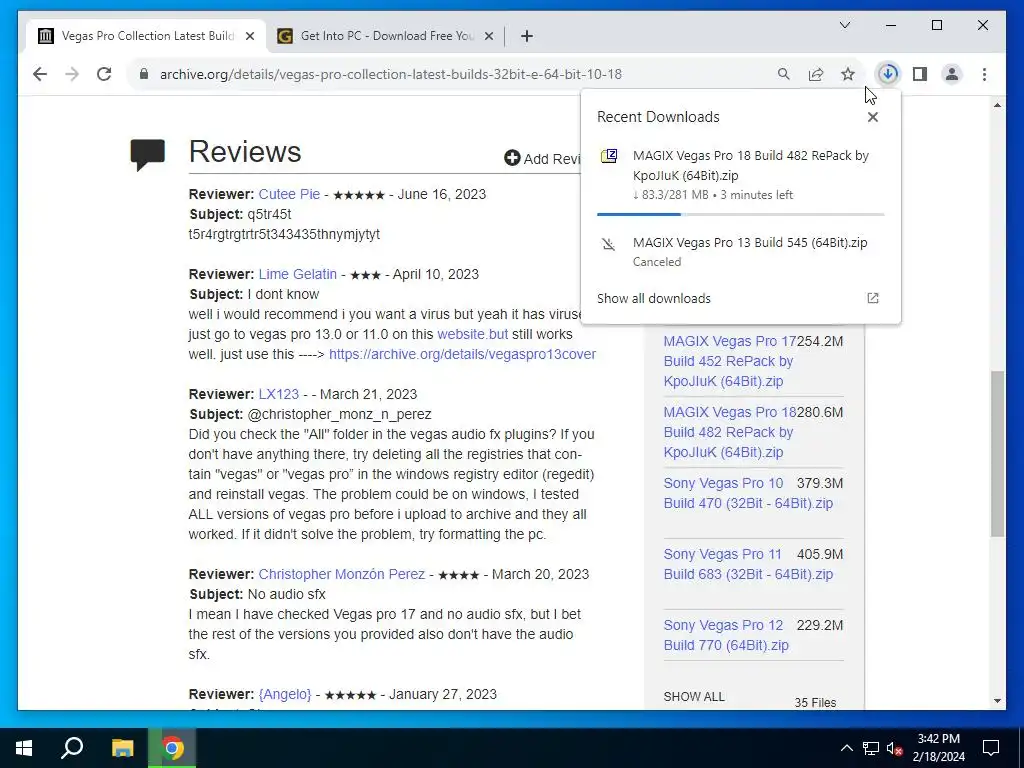Open the Chrome profile avatar menu

pos(952,74)
